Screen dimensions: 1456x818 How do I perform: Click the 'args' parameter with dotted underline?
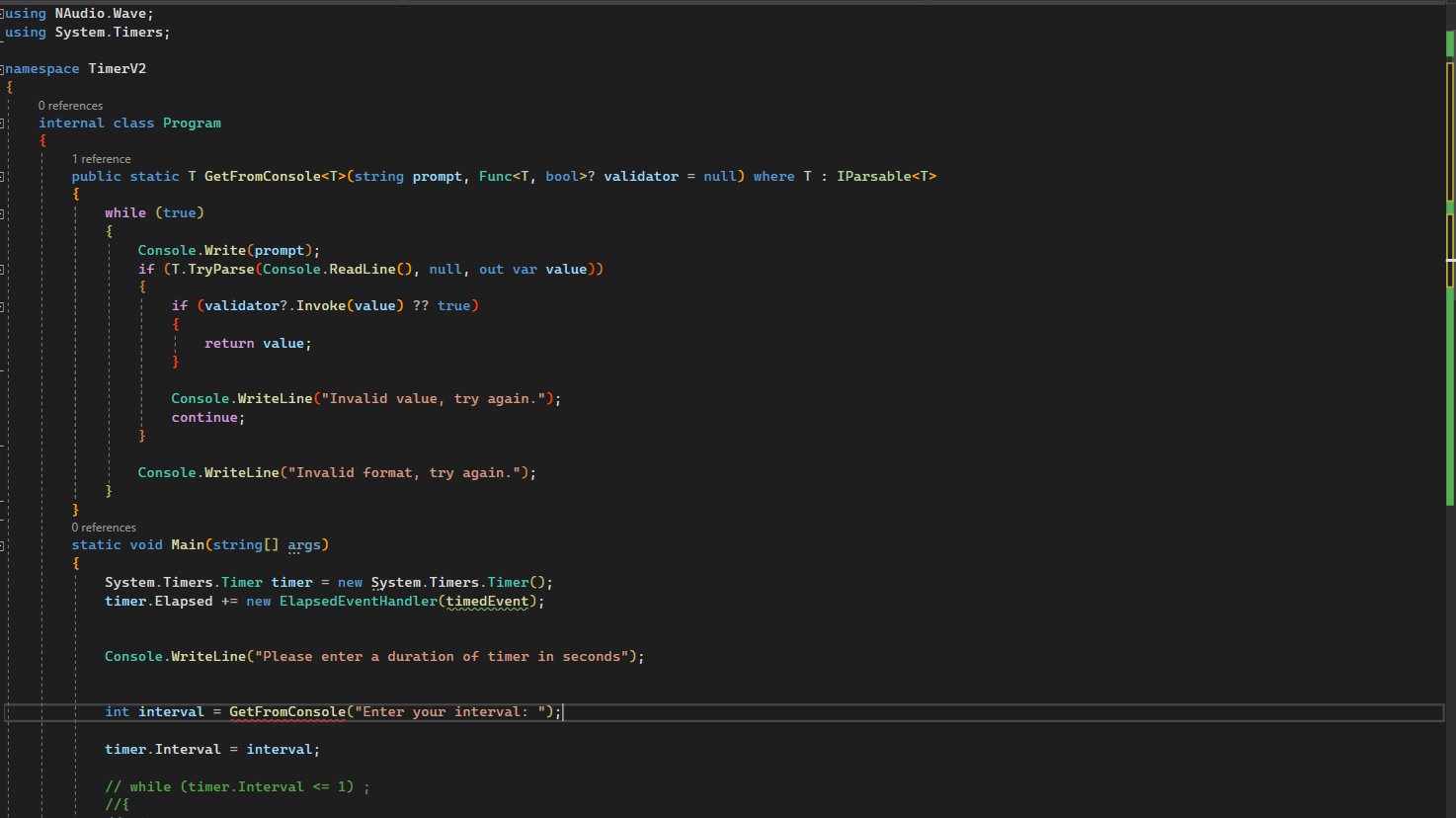click(304, 545)
